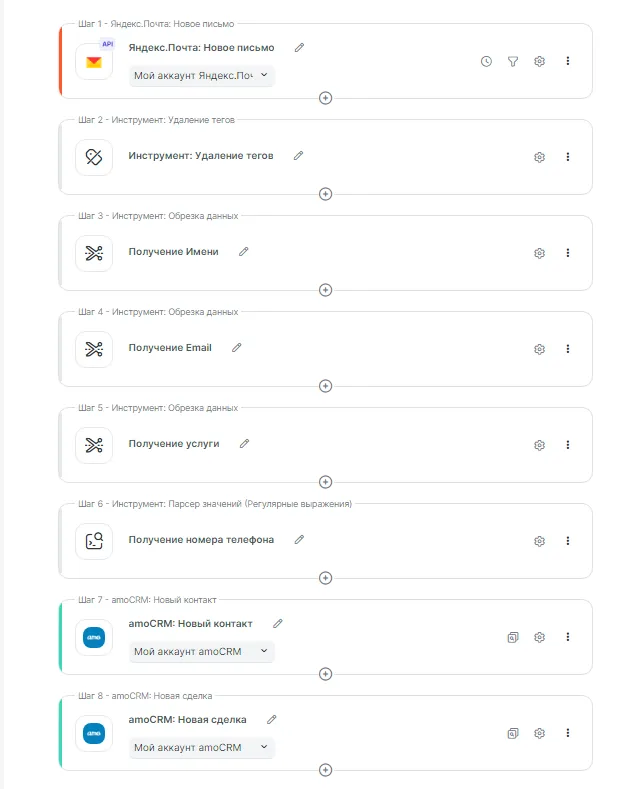Screen dimensions: 640x789
Task: Click plus button below Новая сделка step
Action: (325, 769)
